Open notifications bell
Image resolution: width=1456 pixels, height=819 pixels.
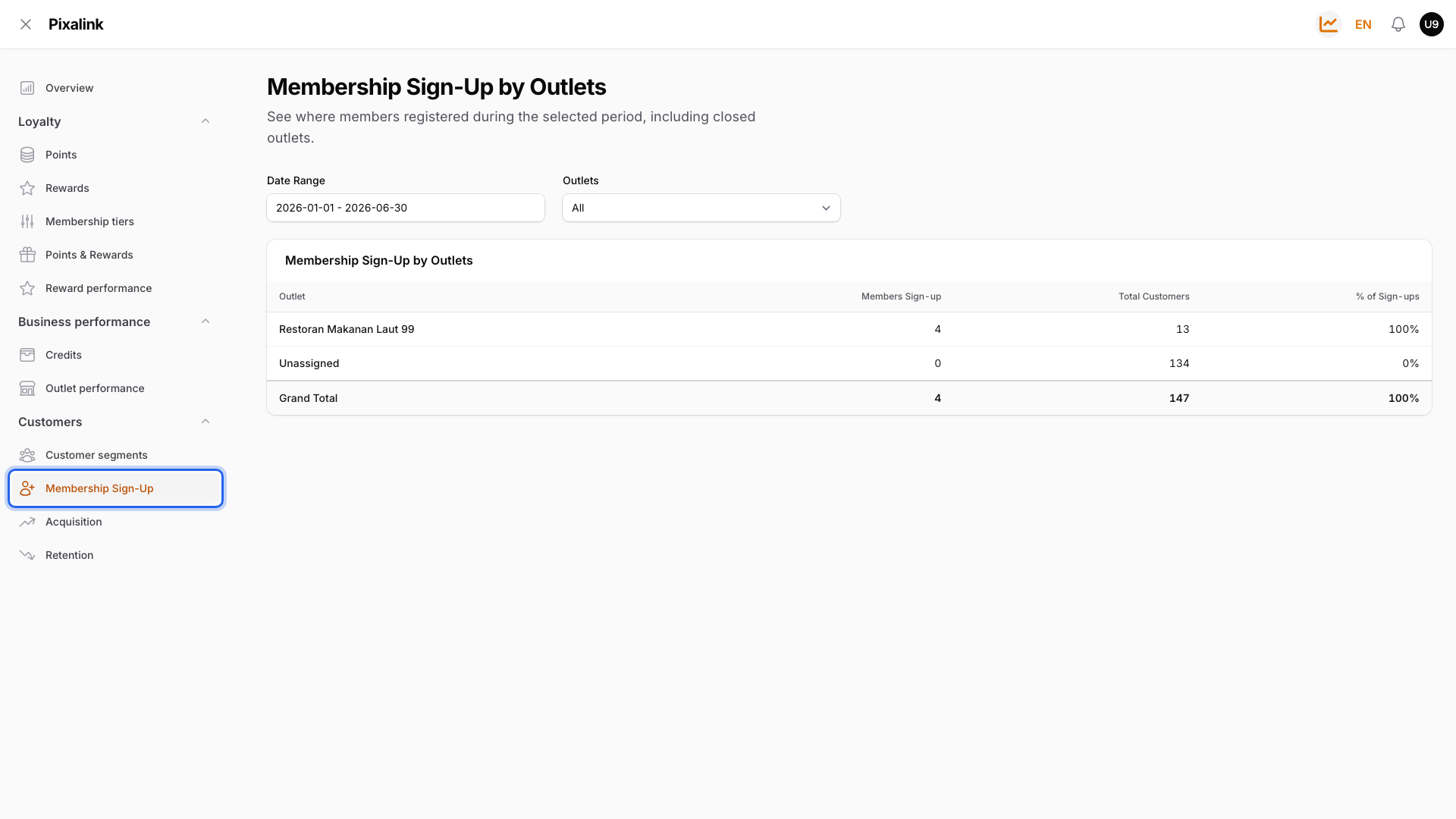pyautogui.click(x=1398, y=24)
